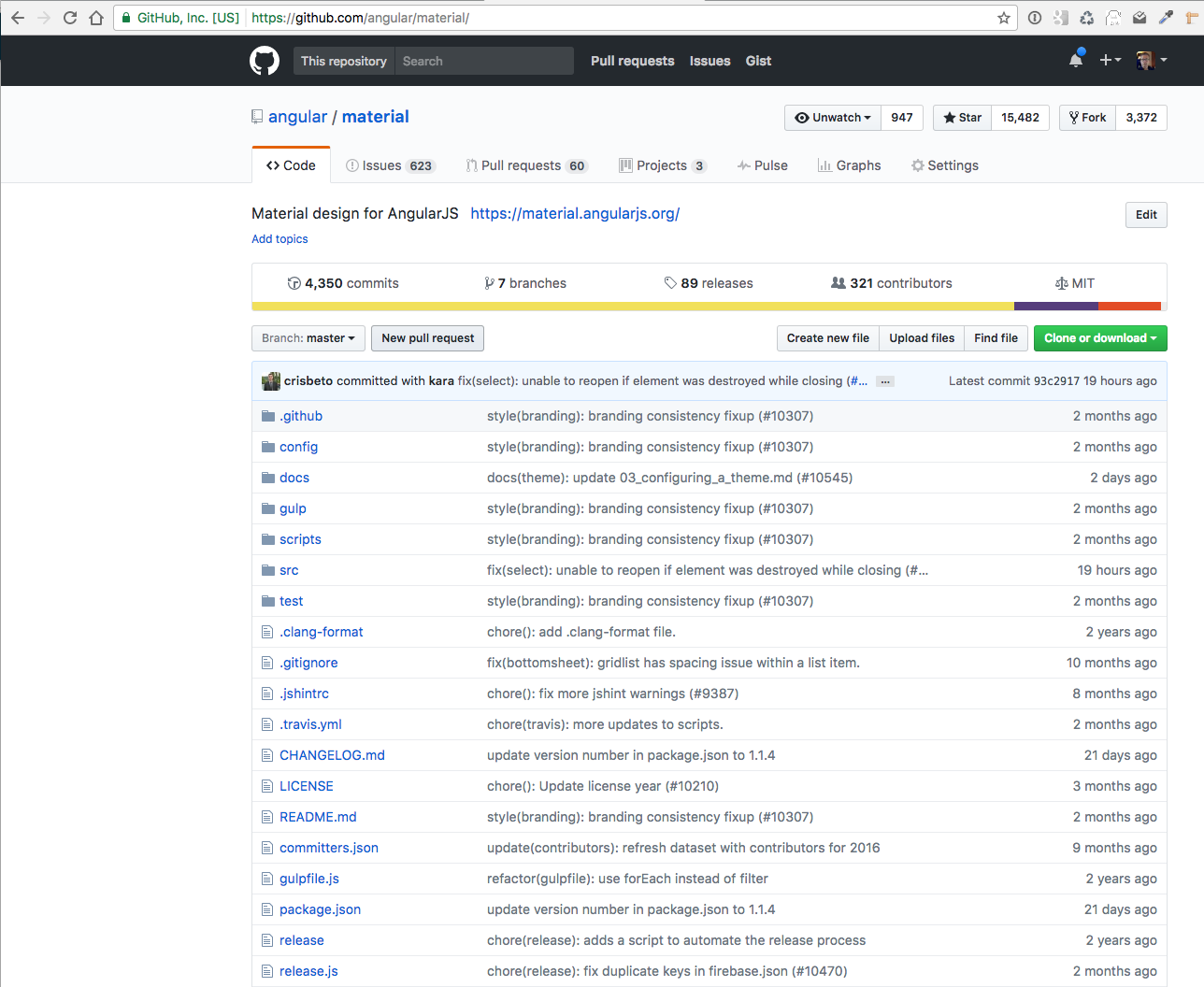This screenshot has height=987, width=1204.
Task: Open the notifications bell
Action: 1076,60
